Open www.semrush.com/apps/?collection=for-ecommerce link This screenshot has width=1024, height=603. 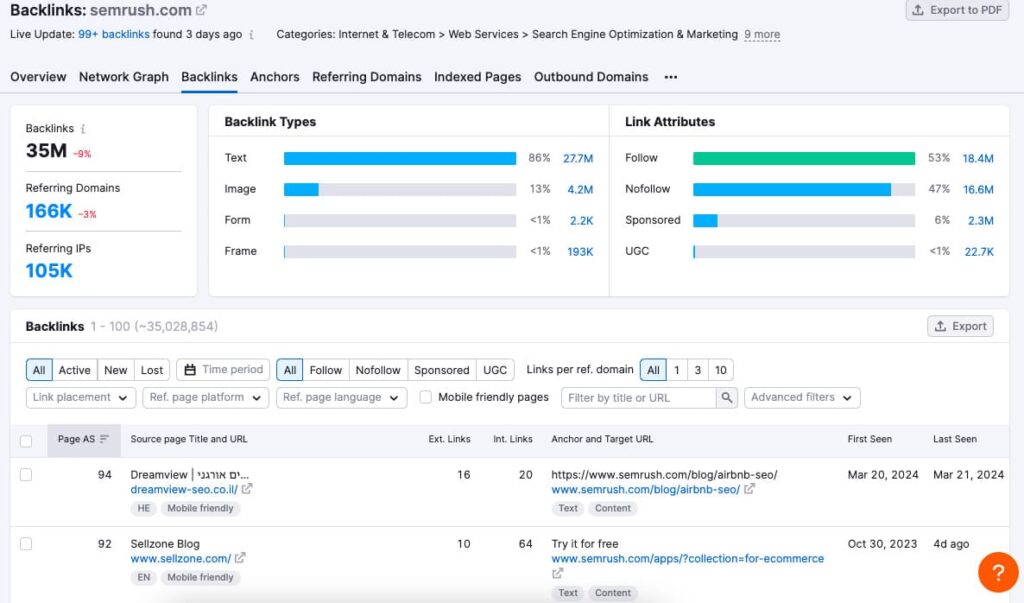click(688, 559)
